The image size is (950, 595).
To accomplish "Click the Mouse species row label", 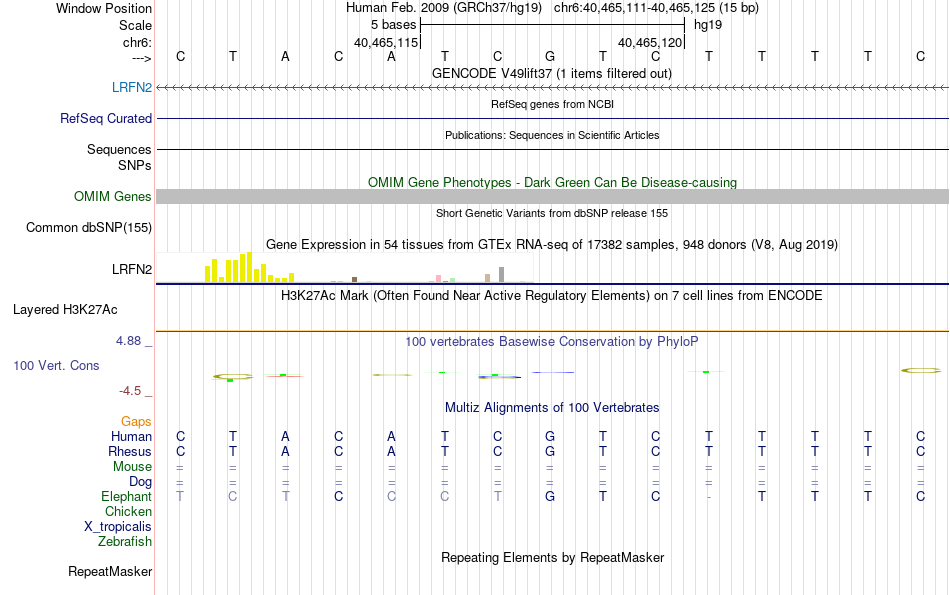I will 132,467.
